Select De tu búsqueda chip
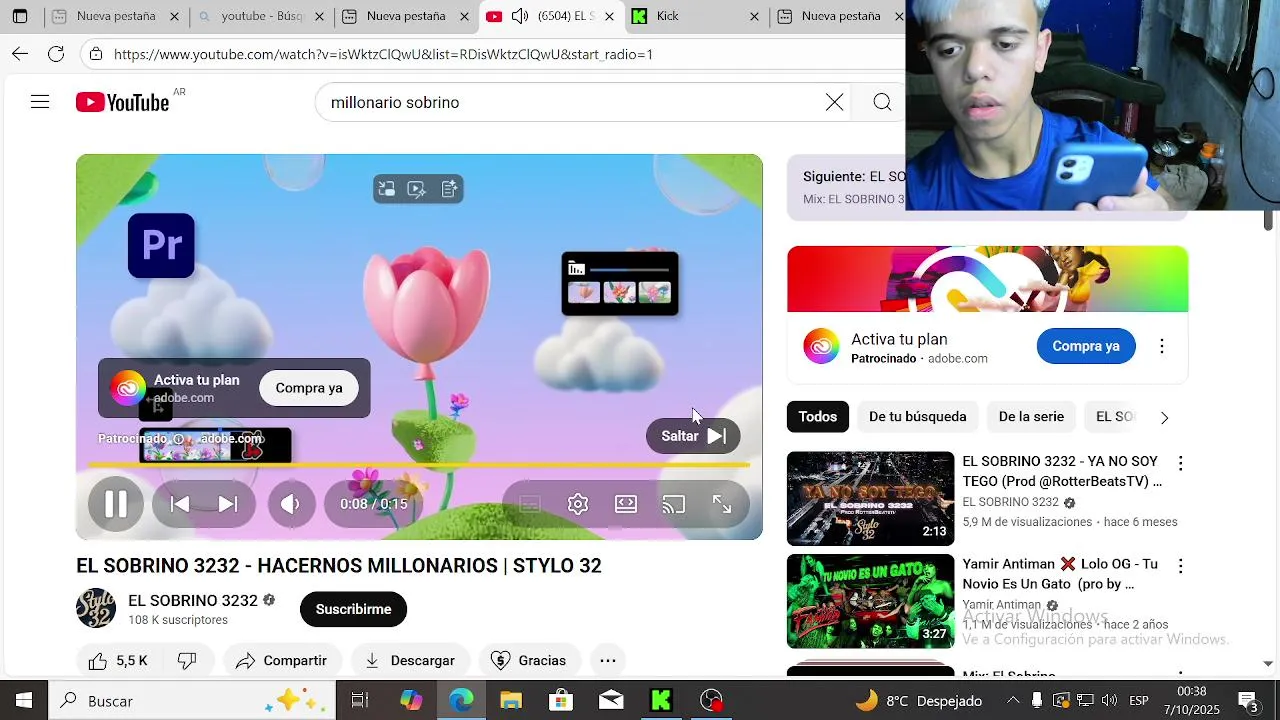 (917, 416)
